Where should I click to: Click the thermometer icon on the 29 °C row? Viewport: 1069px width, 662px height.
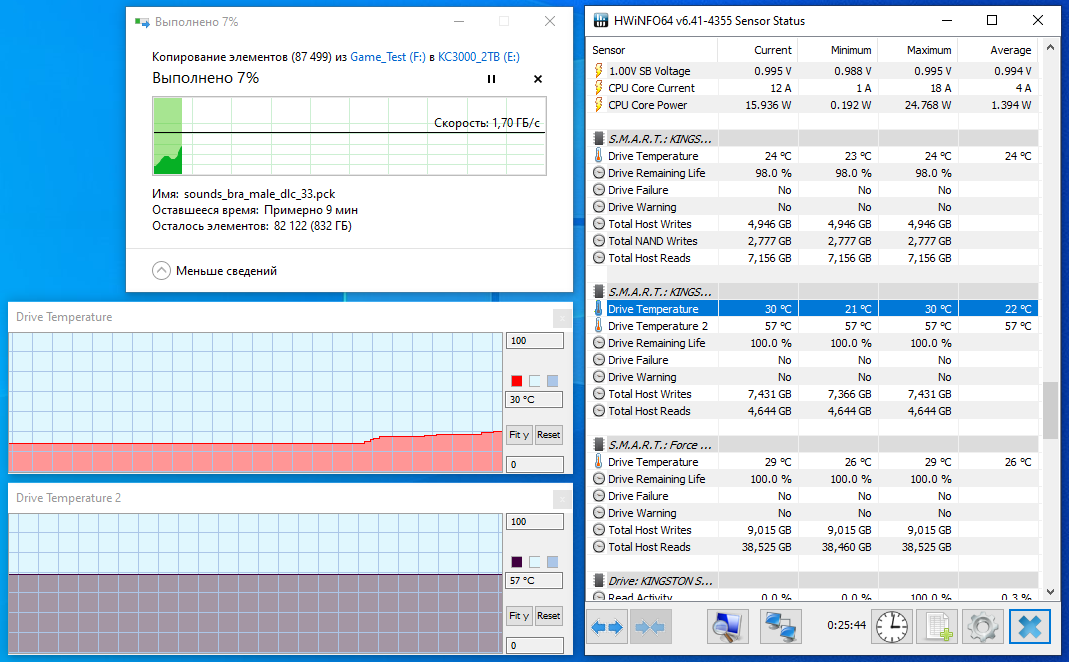pos(599,462)
